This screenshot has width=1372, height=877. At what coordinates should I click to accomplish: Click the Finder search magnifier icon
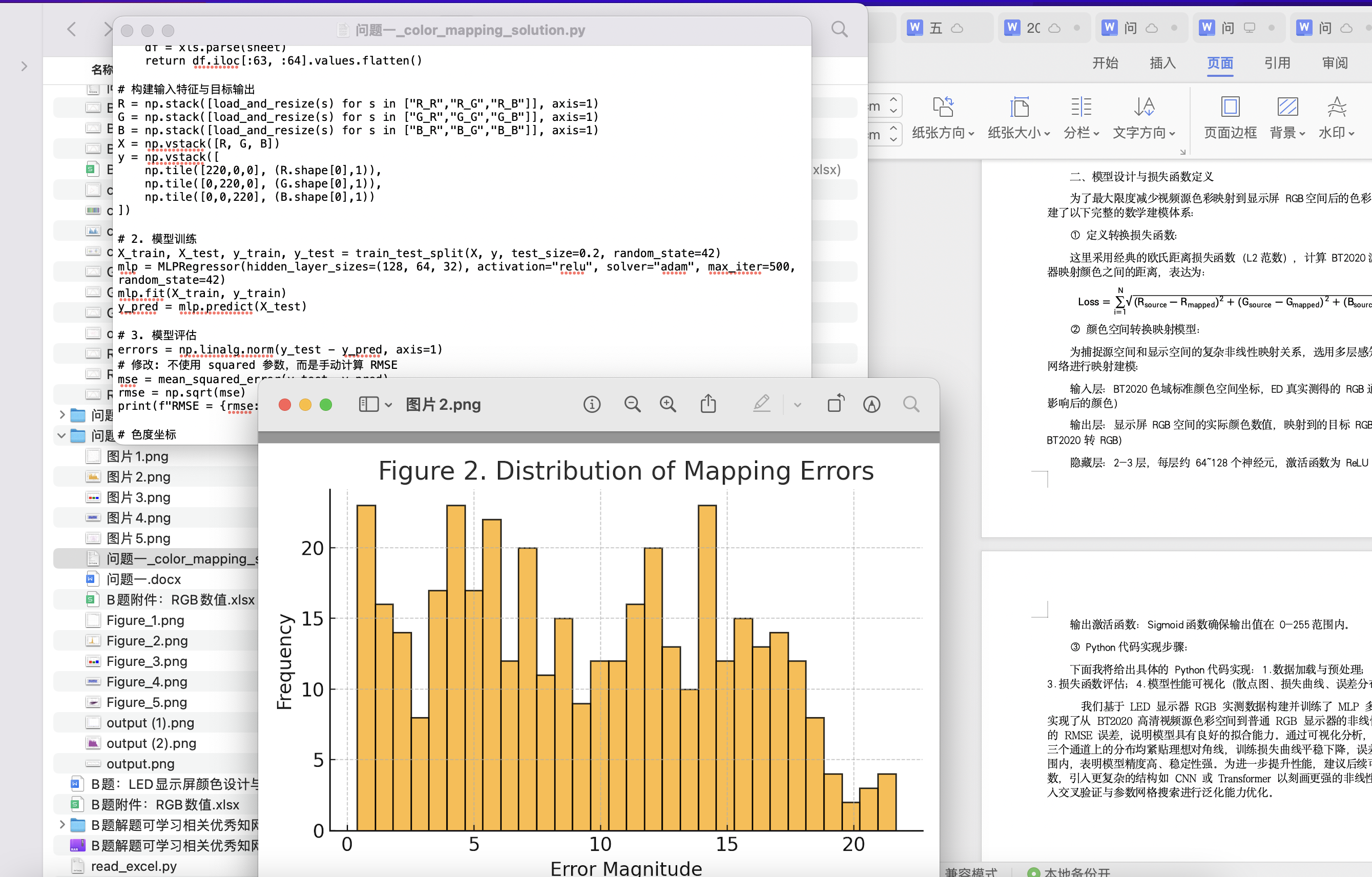pyautogui.click(x=839, y=29)
